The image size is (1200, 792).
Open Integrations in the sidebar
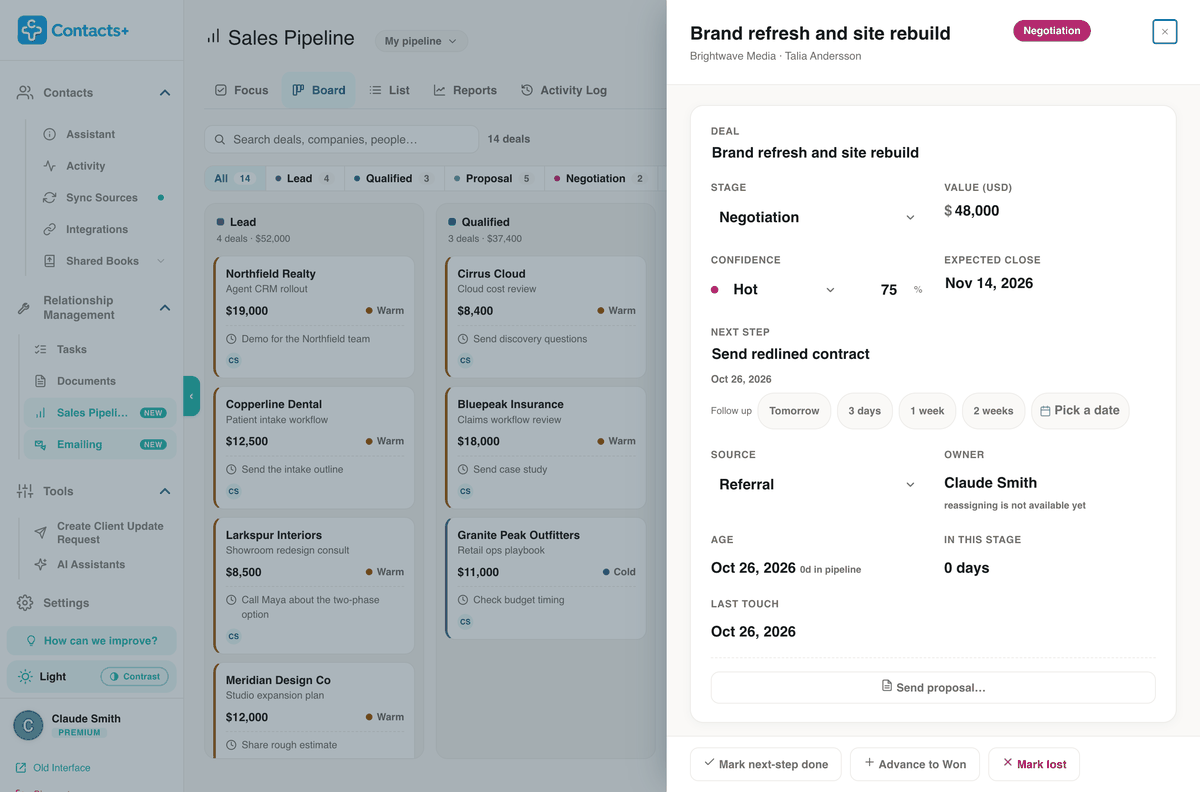96,229
